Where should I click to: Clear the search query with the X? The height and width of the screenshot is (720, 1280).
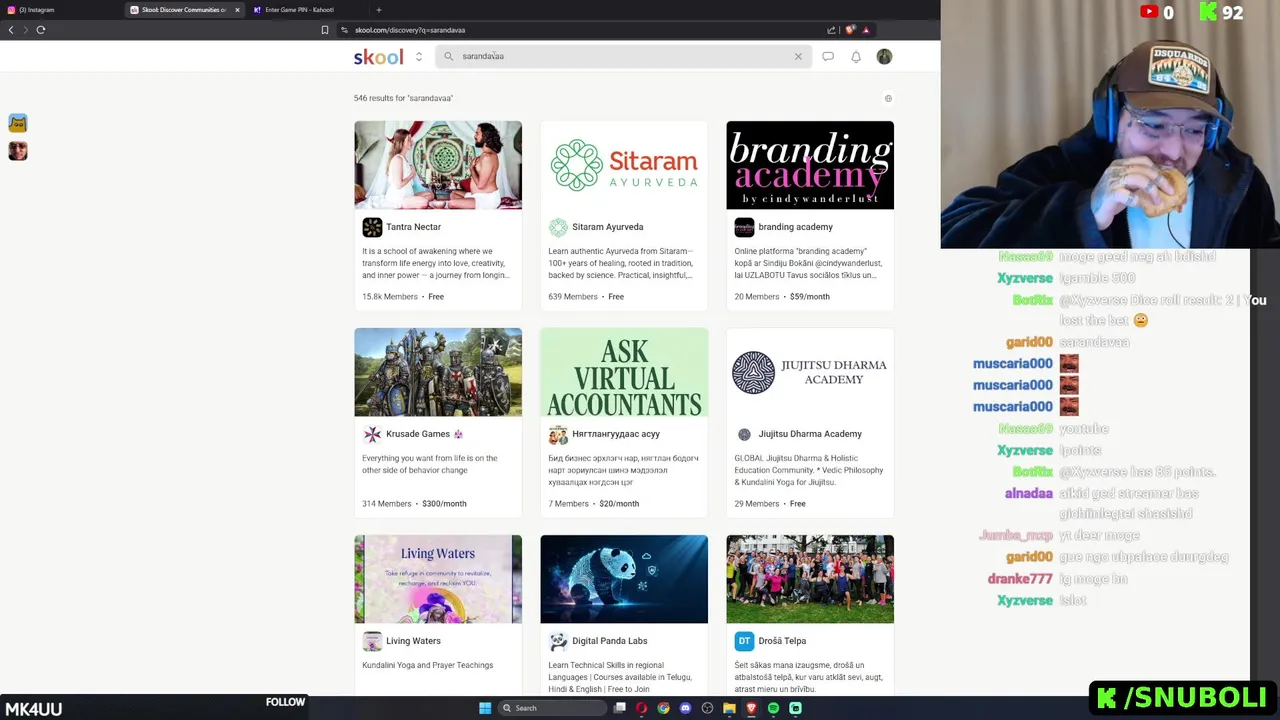[x=798, y=56]
